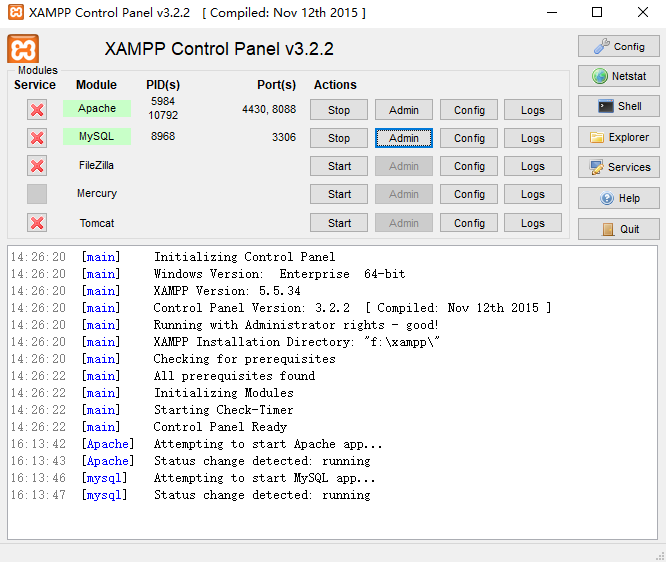The image size is (666, 562).
Task: View Mercury Logs
Action: point(533,194)
